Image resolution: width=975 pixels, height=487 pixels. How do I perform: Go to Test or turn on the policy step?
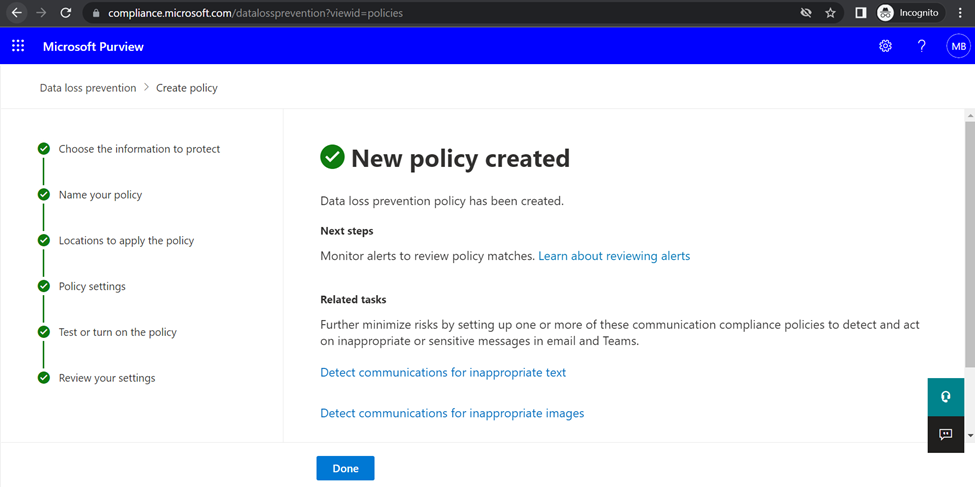118,332
